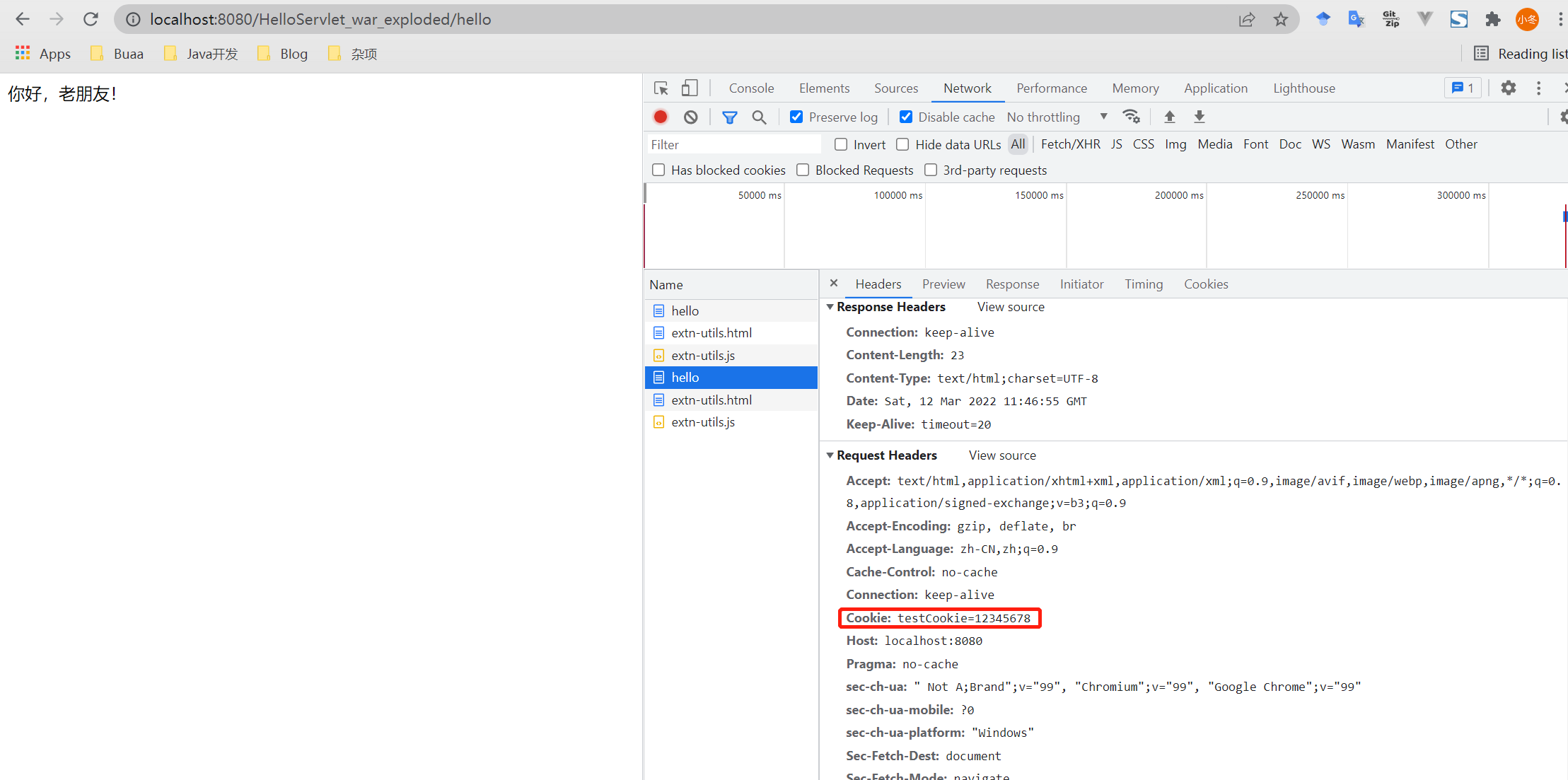
Task: Click the Record (red dot) button to start recording
Action: 660,118
